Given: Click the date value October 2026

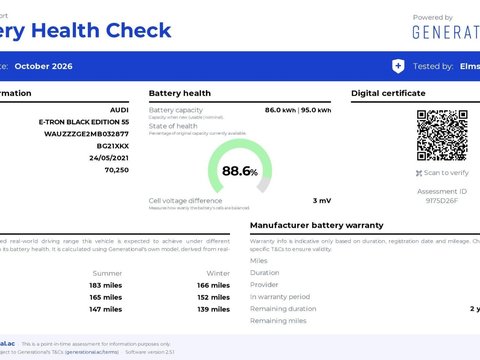Looking at the screenshot, I should [x=43, y=66].
